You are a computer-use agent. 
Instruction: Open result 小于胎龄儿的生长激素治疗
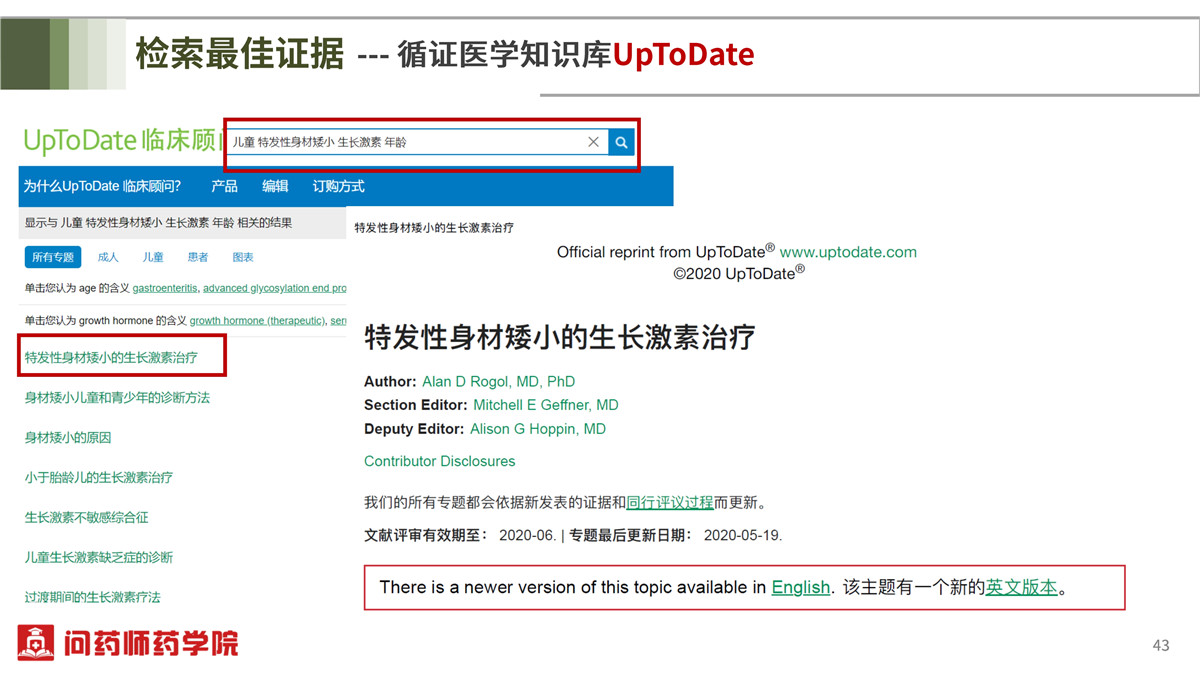(99, 477)
